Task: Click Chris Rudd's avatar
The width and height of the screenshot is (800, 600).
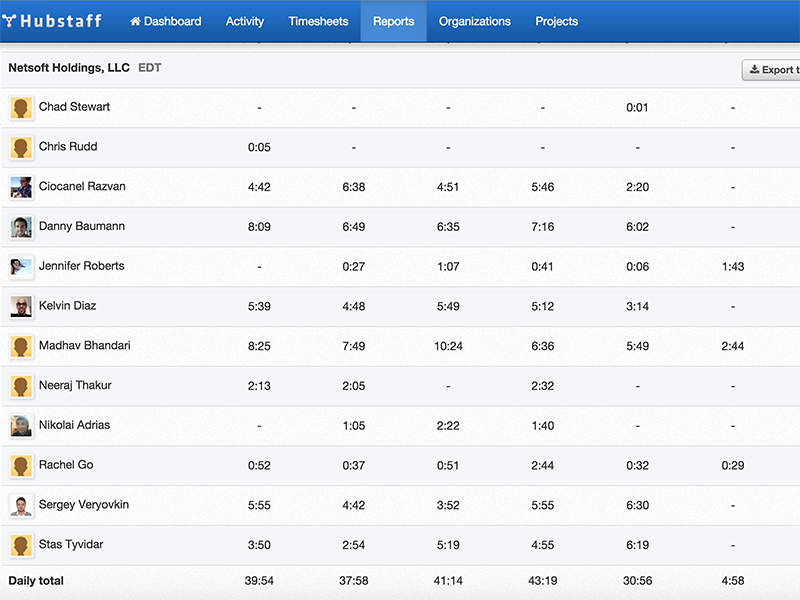Action: coord(21,147)
